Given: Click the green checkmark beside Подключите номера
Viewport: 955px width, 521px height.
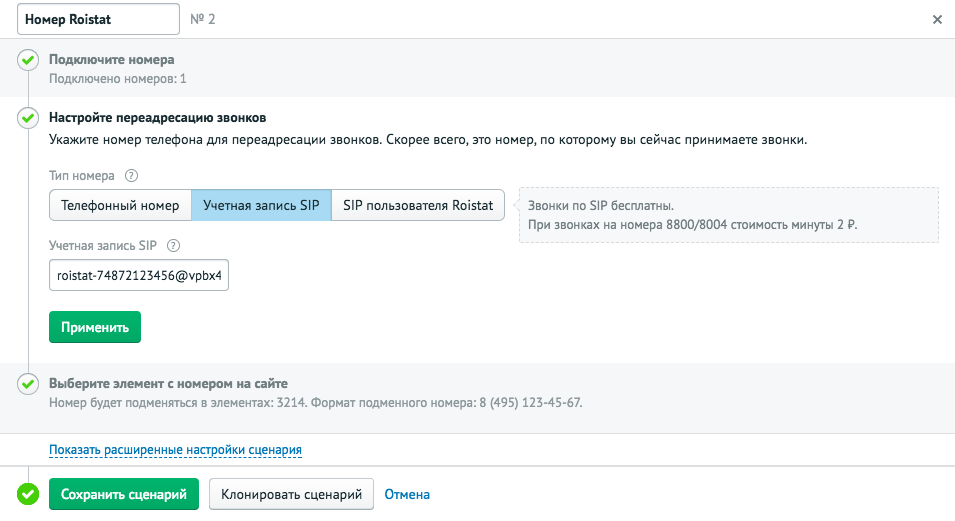Looking at the screenshot, I should coord(28,61).
